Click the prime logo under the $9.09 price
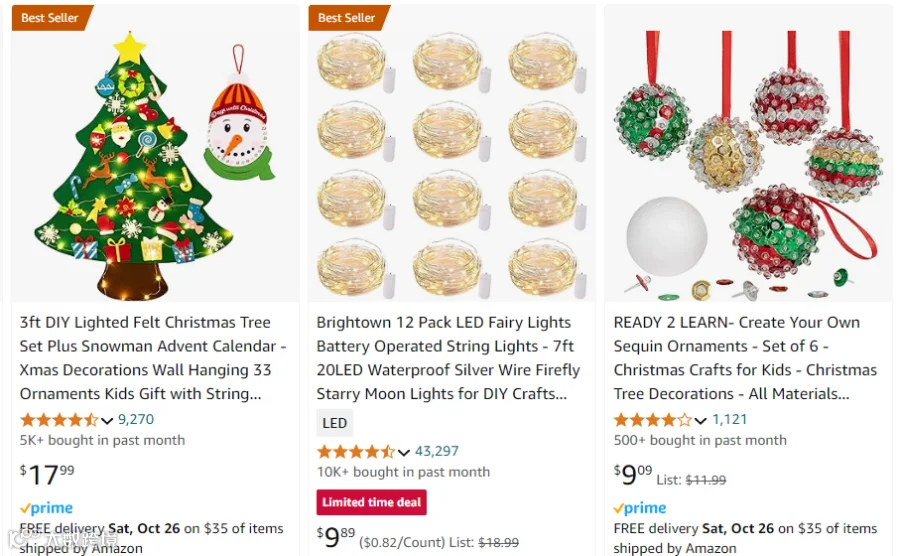The image size is (900, 556). point(640,508)
